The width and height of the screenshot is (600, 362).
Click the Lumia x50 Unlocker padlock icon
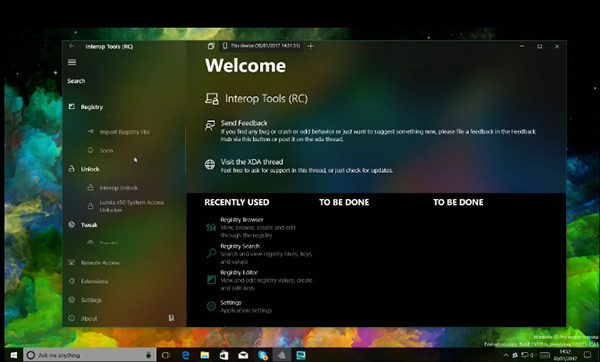(x=90, y=206)
